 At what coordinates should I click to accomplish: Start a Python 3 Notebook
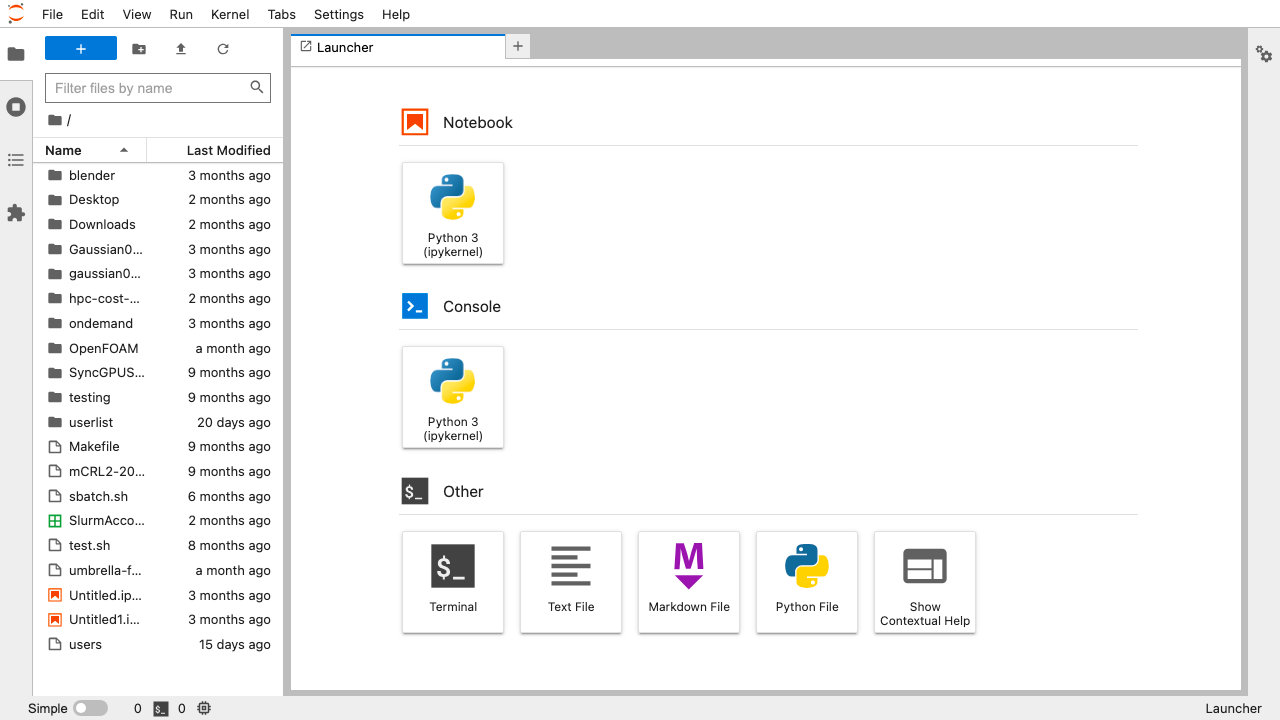(x=453, y=214)
